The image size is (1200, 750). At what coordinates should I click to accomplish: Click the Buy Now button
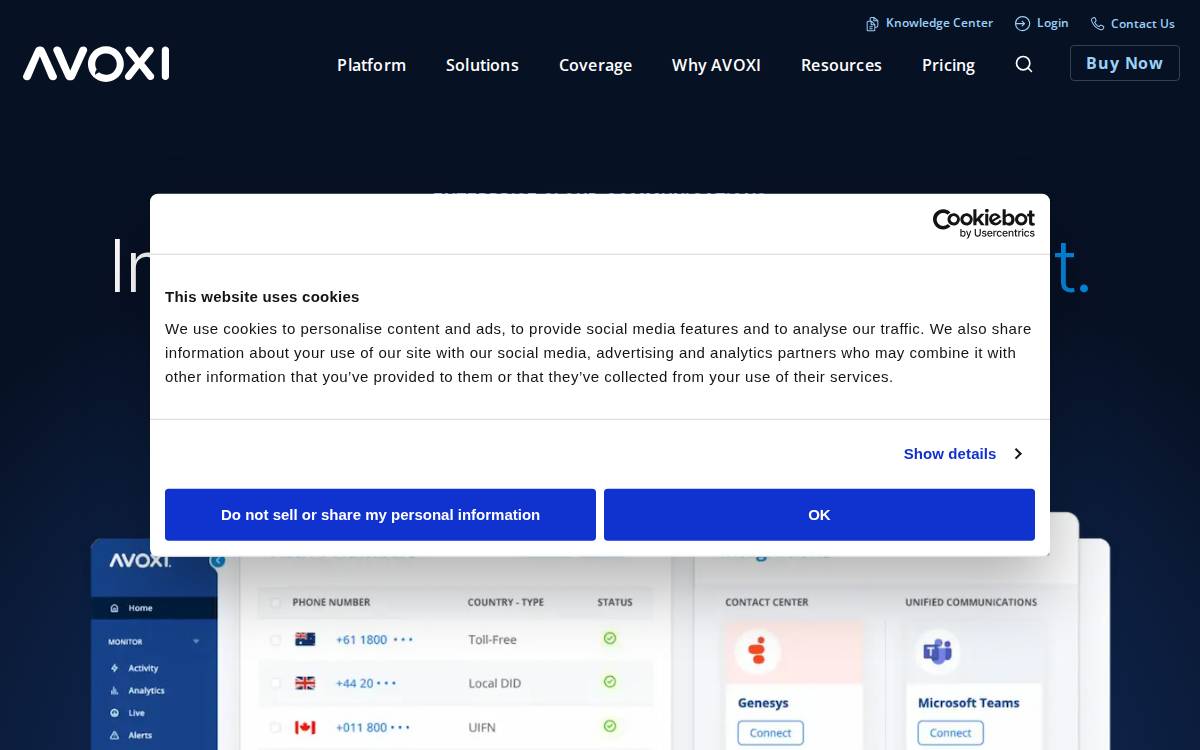(x=1124, y=63)
